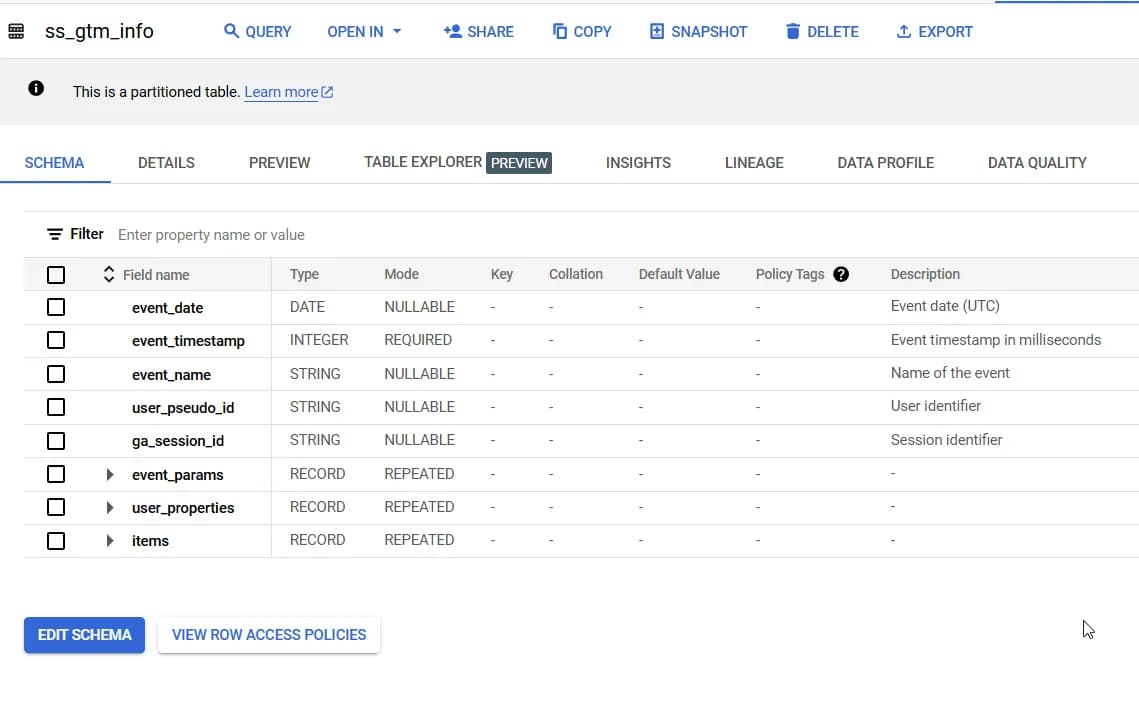This screenshot has height=707, width=1139.
Task: Focus the Filter property name input
Action: tap(211, 235)
